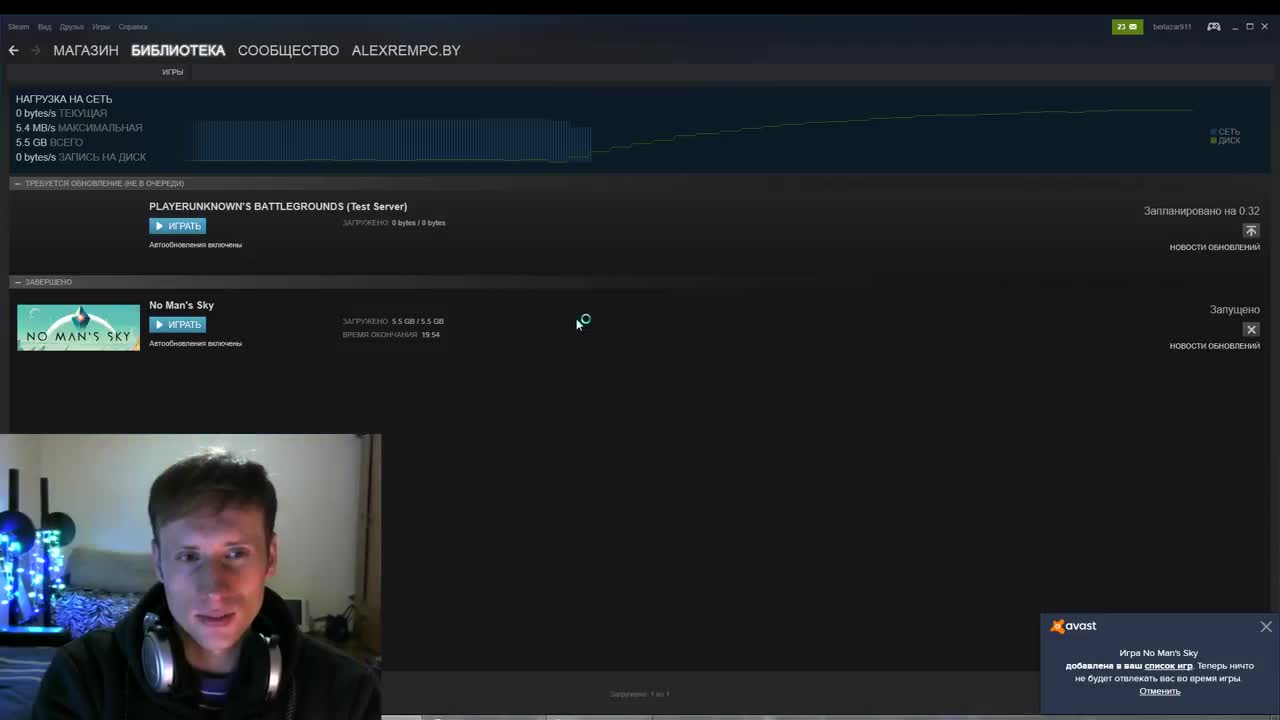The height and width of the screenshot is (720, 1280).
Task: Click the PLAYERUNKNOWN'S BATTLEGROUNDS (Test Server) title
Action: pos(278,206)
